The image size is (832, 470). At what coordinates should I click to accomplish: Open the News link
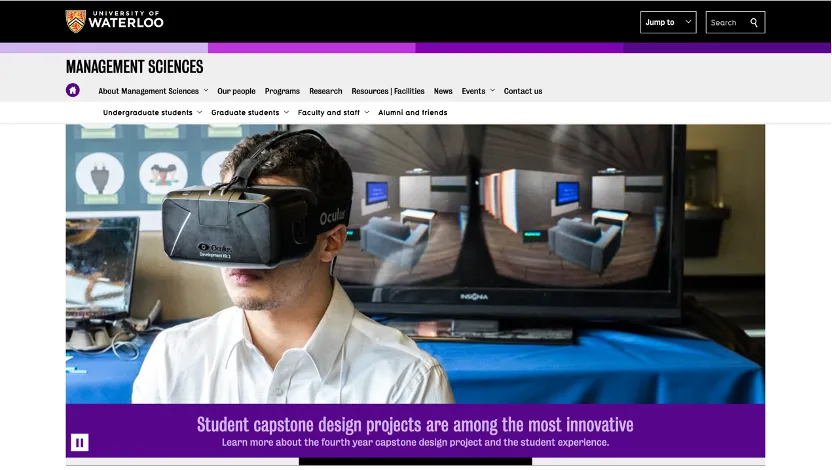tap(443, 91)
